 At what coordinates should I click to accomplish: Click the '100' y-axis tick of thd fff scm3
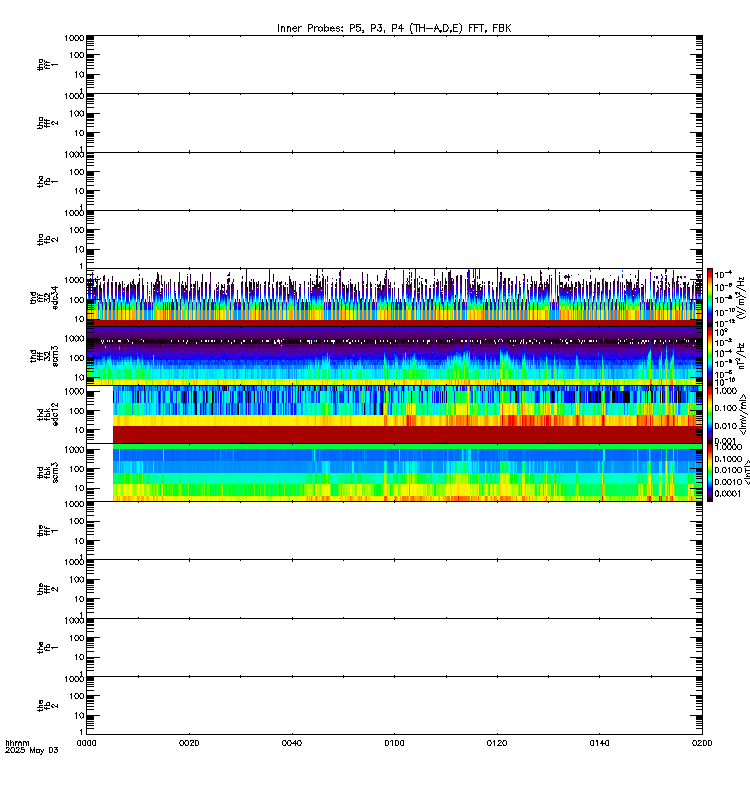(x=77, y=358)
